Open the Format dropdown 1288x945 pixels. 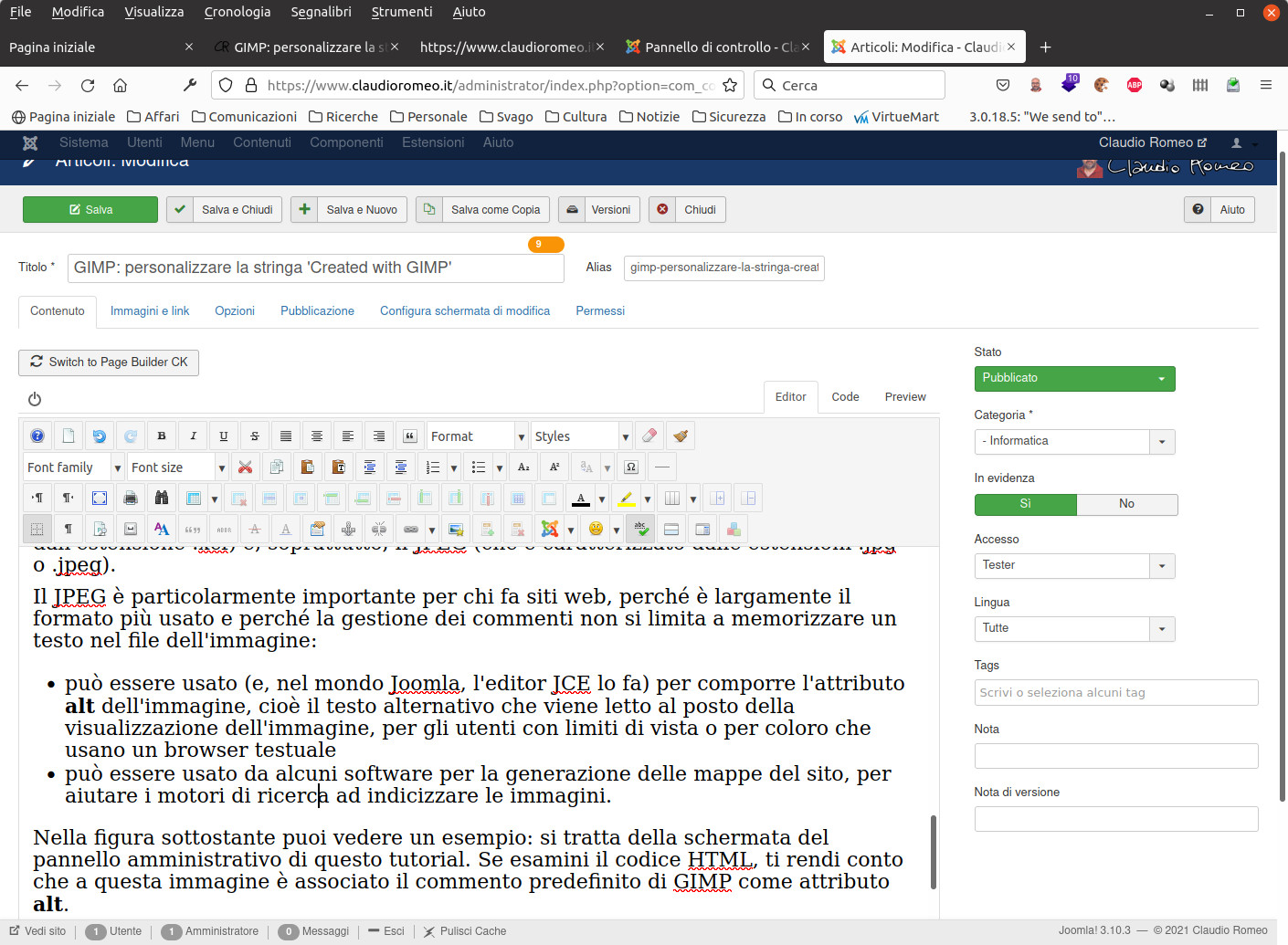point(478,436)
